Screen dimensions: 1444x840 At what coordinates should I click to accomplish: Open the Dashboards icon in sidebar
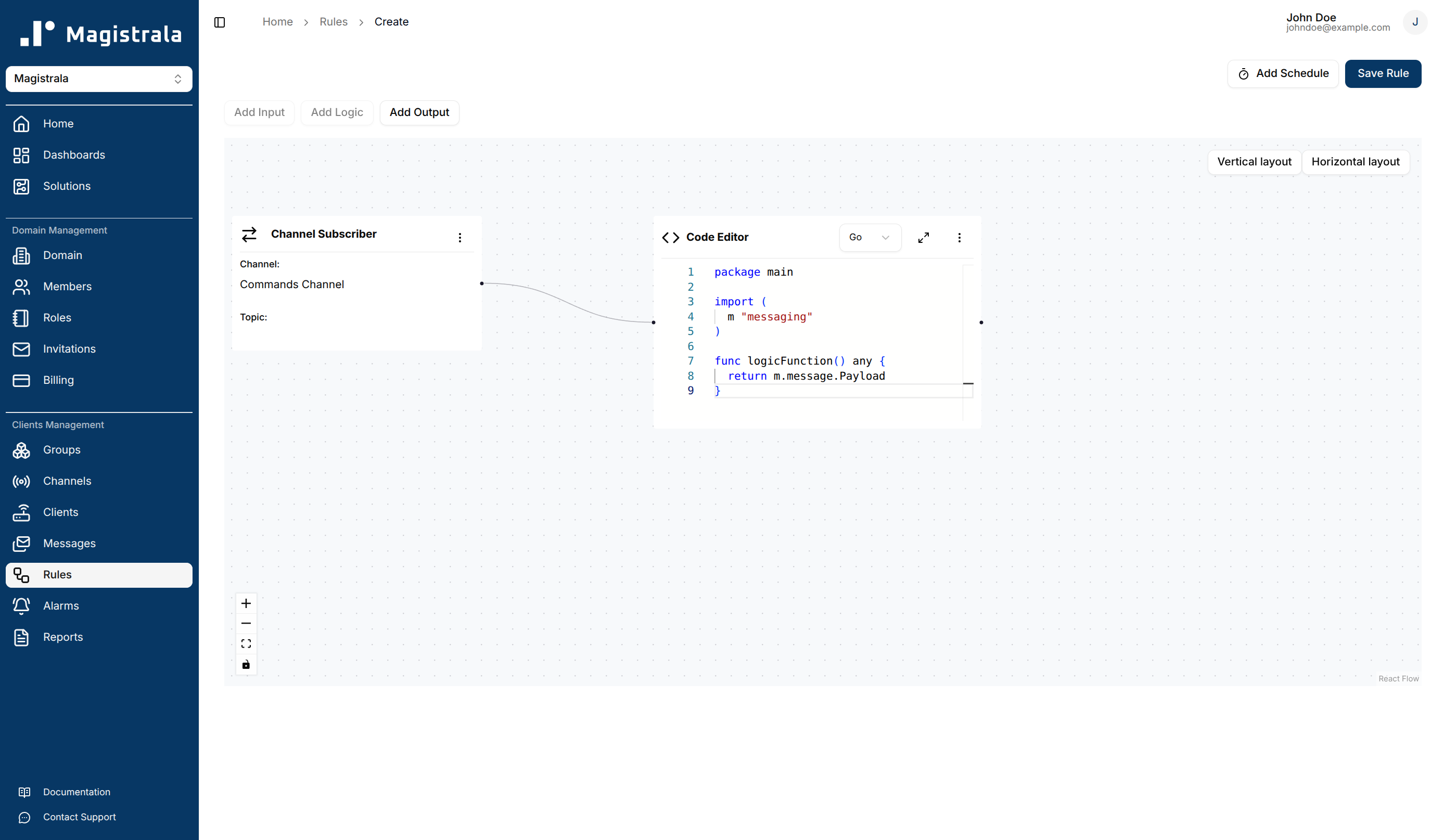21,155
